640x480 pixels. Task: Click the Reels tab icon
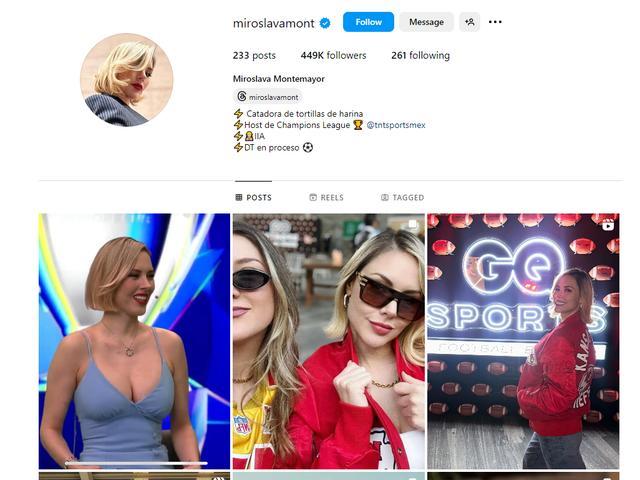pos(313,198)
